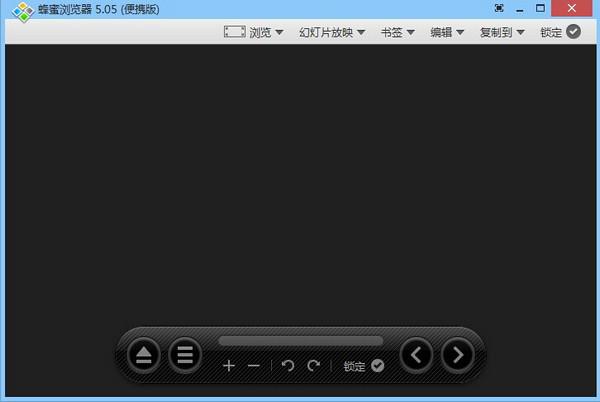Rotate image counterclockwise
This screenshot has height=402, width=600.
(288, 366)
